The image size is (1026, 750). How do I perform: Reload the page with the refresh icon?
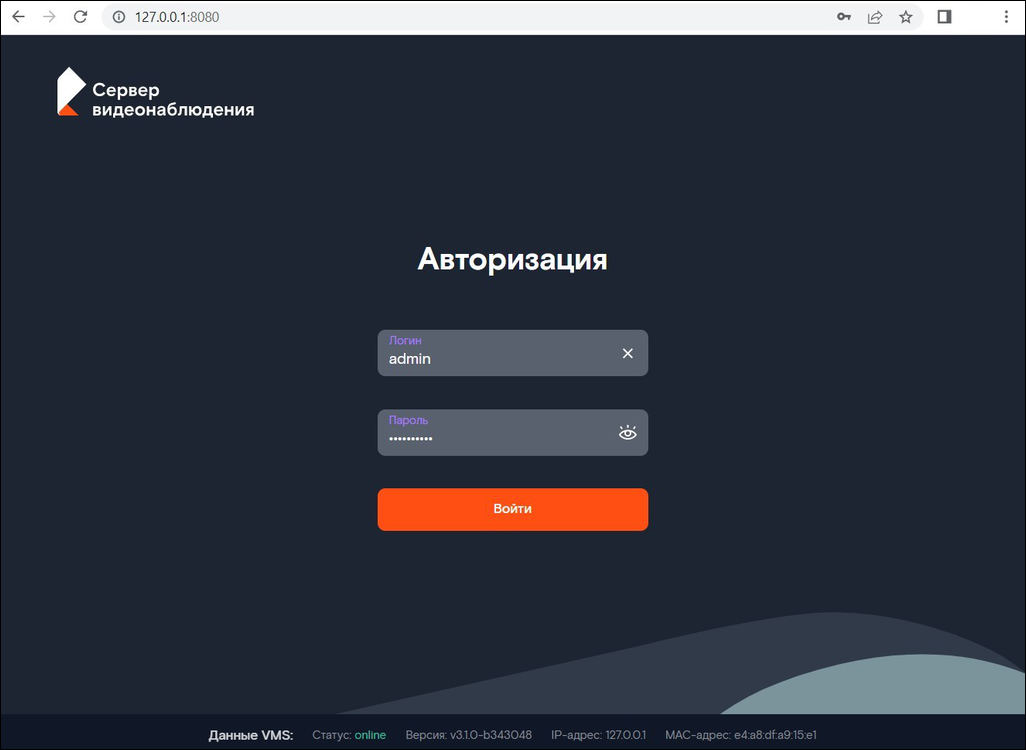click(x=80, y=17)
